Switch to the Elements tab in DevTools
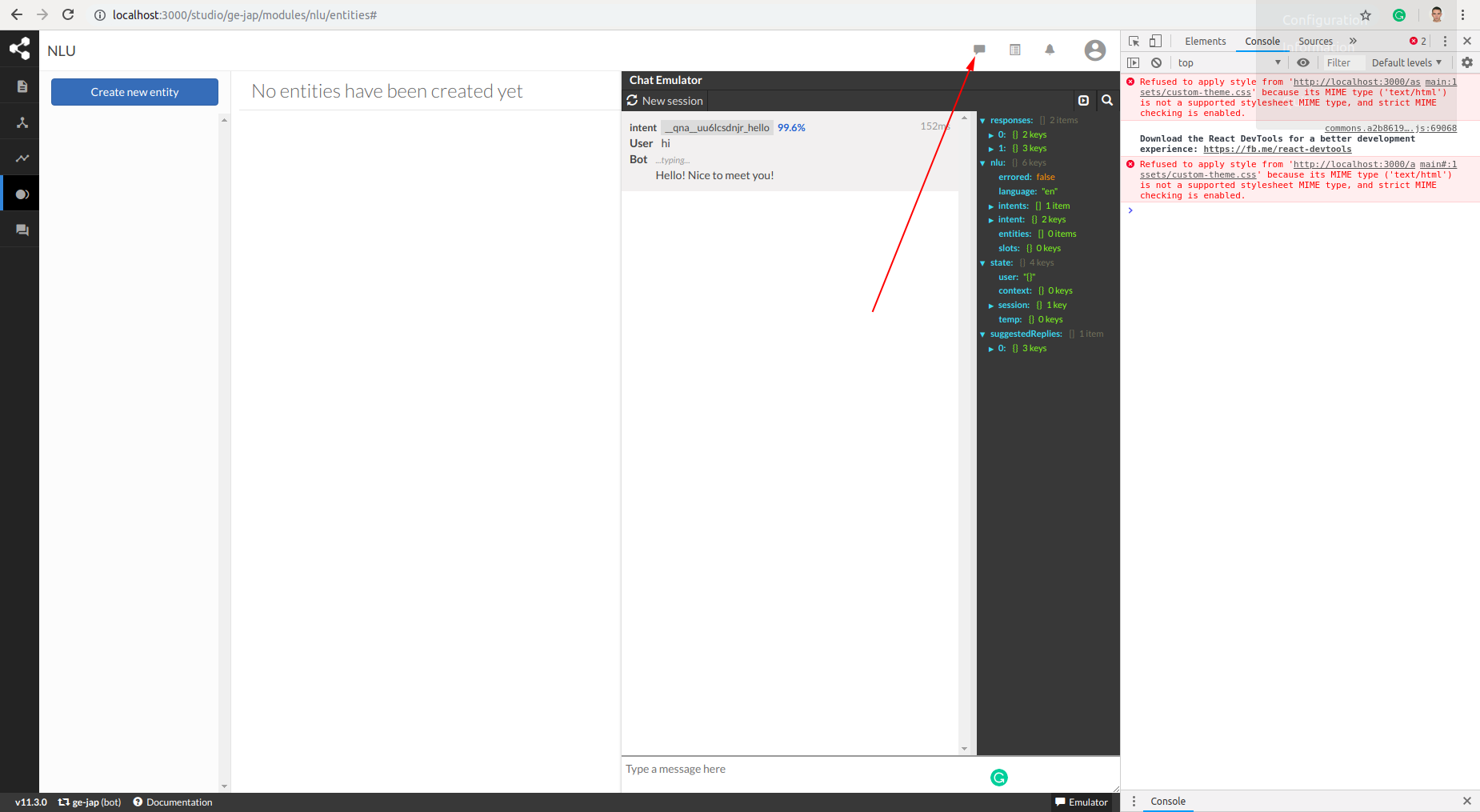 [x=1205, y=41]
